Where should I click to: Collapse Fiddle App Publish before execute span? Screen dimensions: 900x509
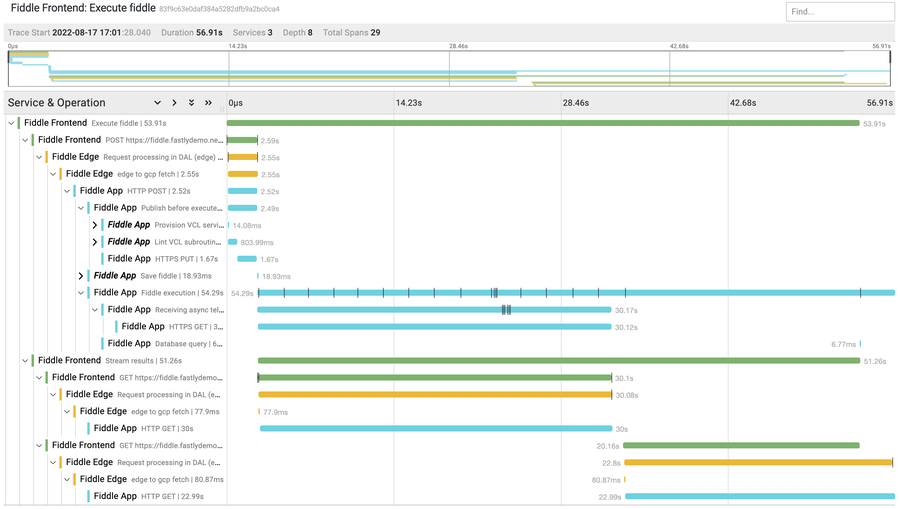[x=81, y=208]
